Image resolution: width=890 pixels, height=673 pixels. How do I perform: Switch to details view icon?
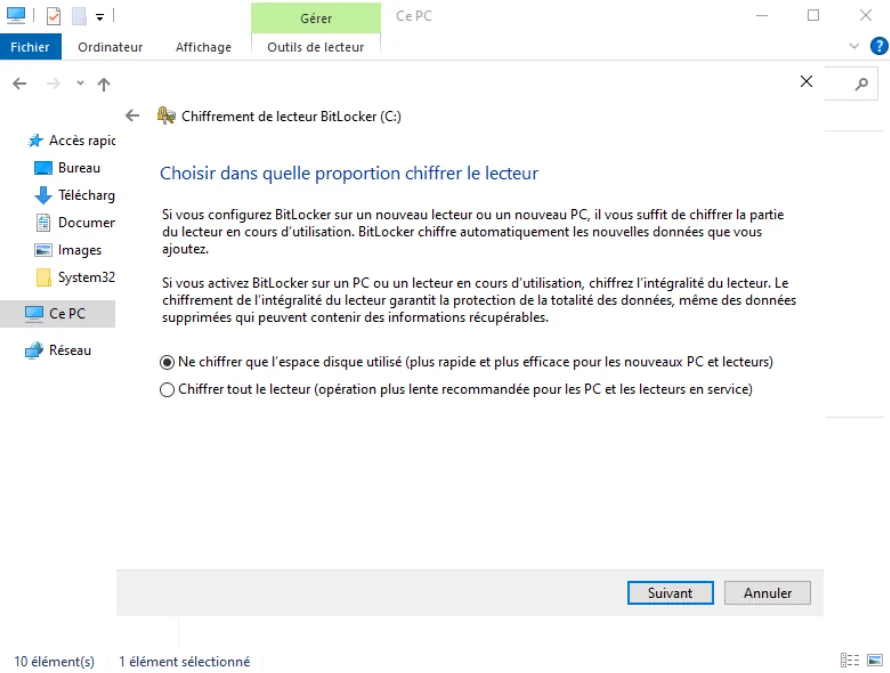tap(850, 660)
